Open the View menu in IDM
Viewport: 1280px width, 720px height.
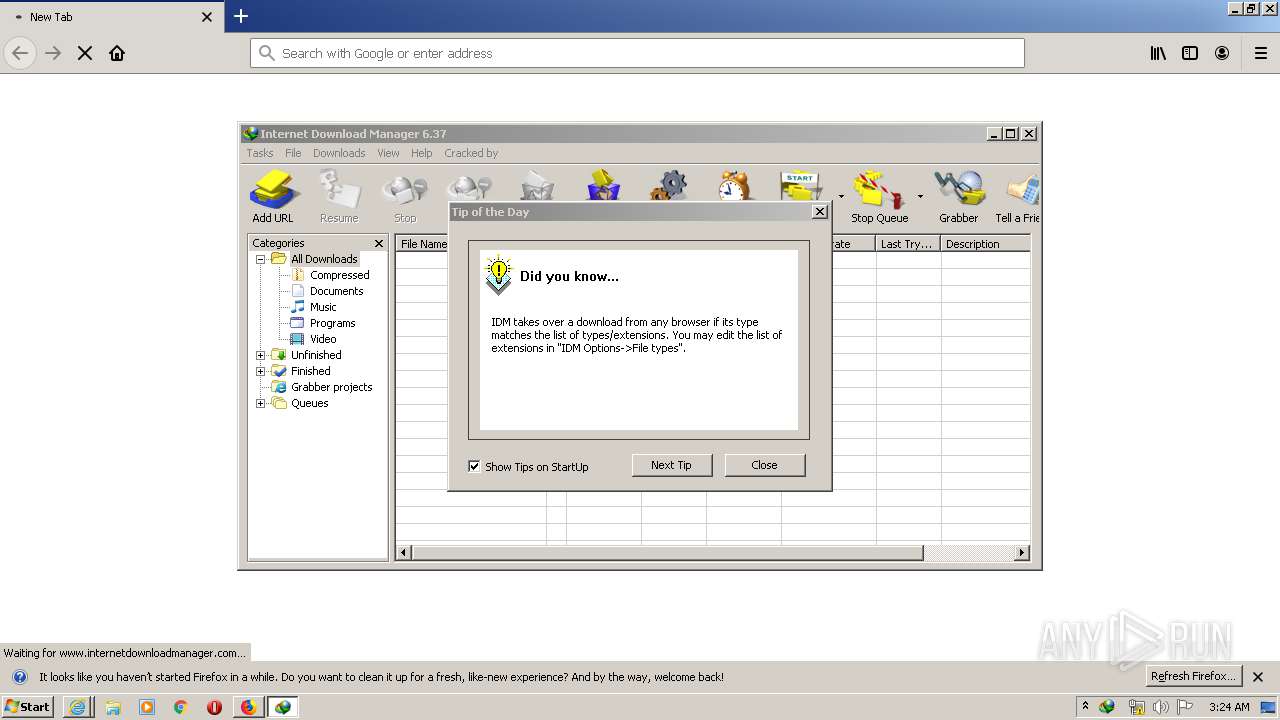(x=388, y=153)
